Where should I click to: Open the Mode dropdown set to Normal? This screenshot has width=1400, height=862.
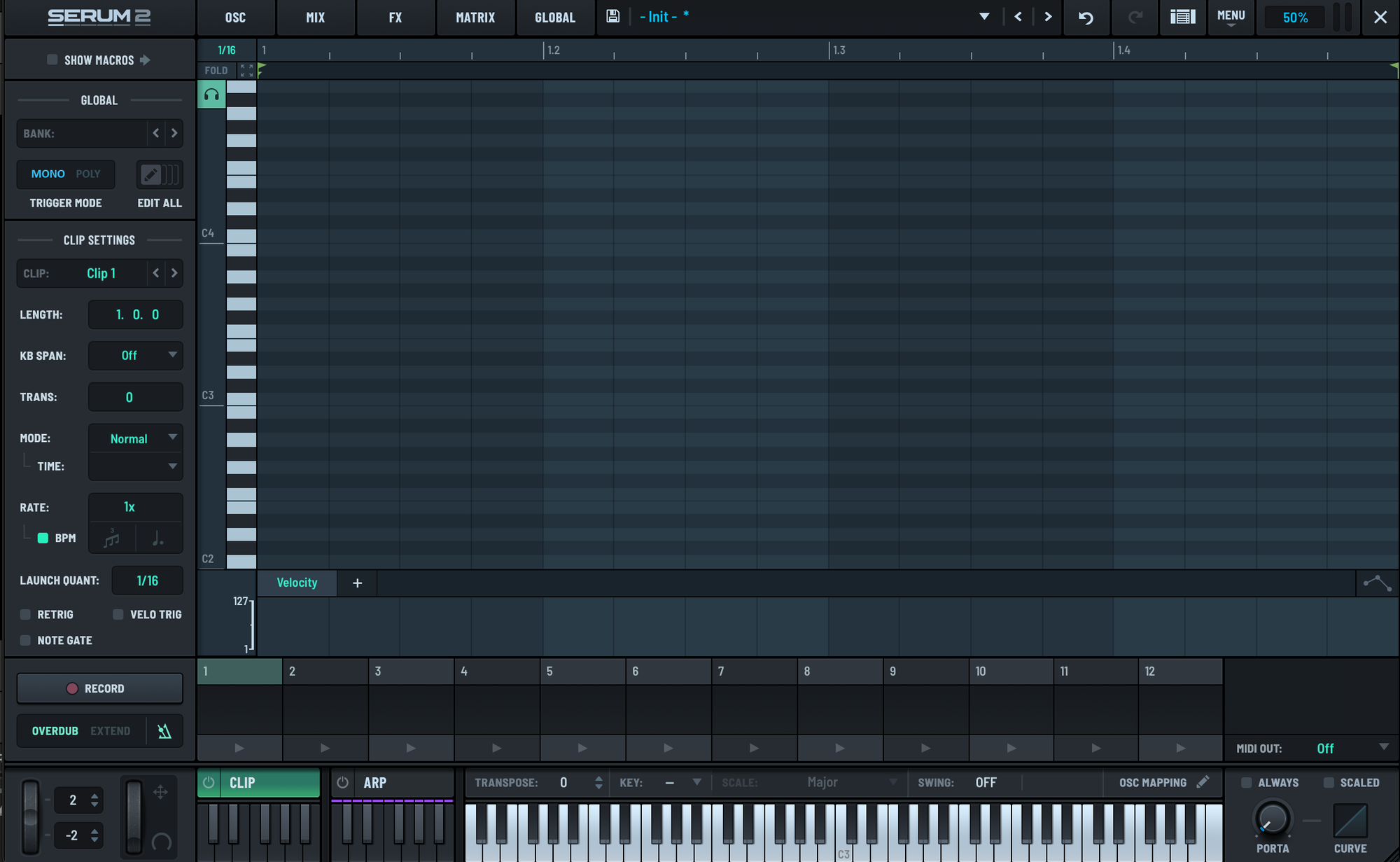tap(136, 439)
